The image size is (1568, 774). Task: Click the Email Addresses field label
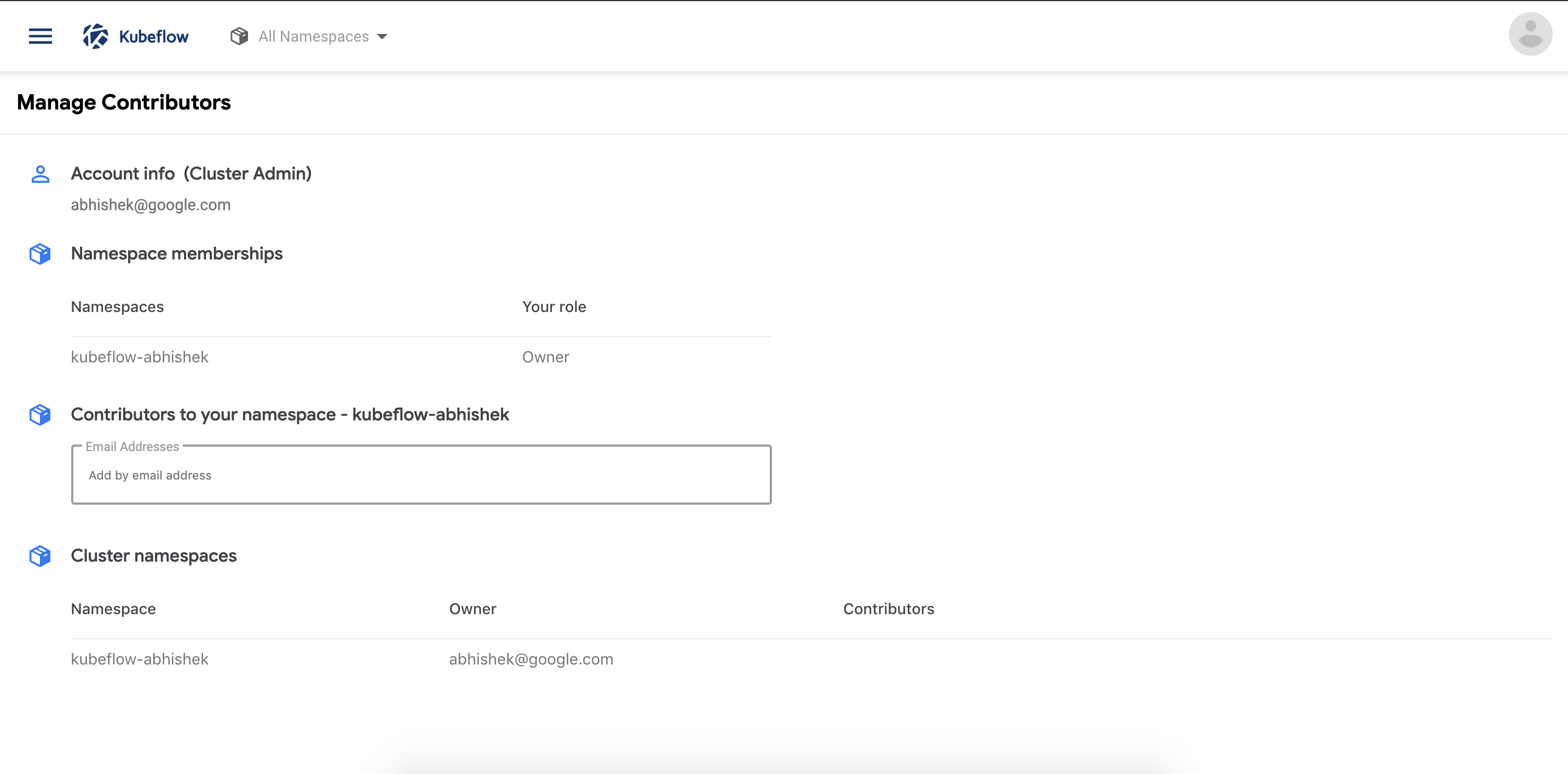(132, 447)
